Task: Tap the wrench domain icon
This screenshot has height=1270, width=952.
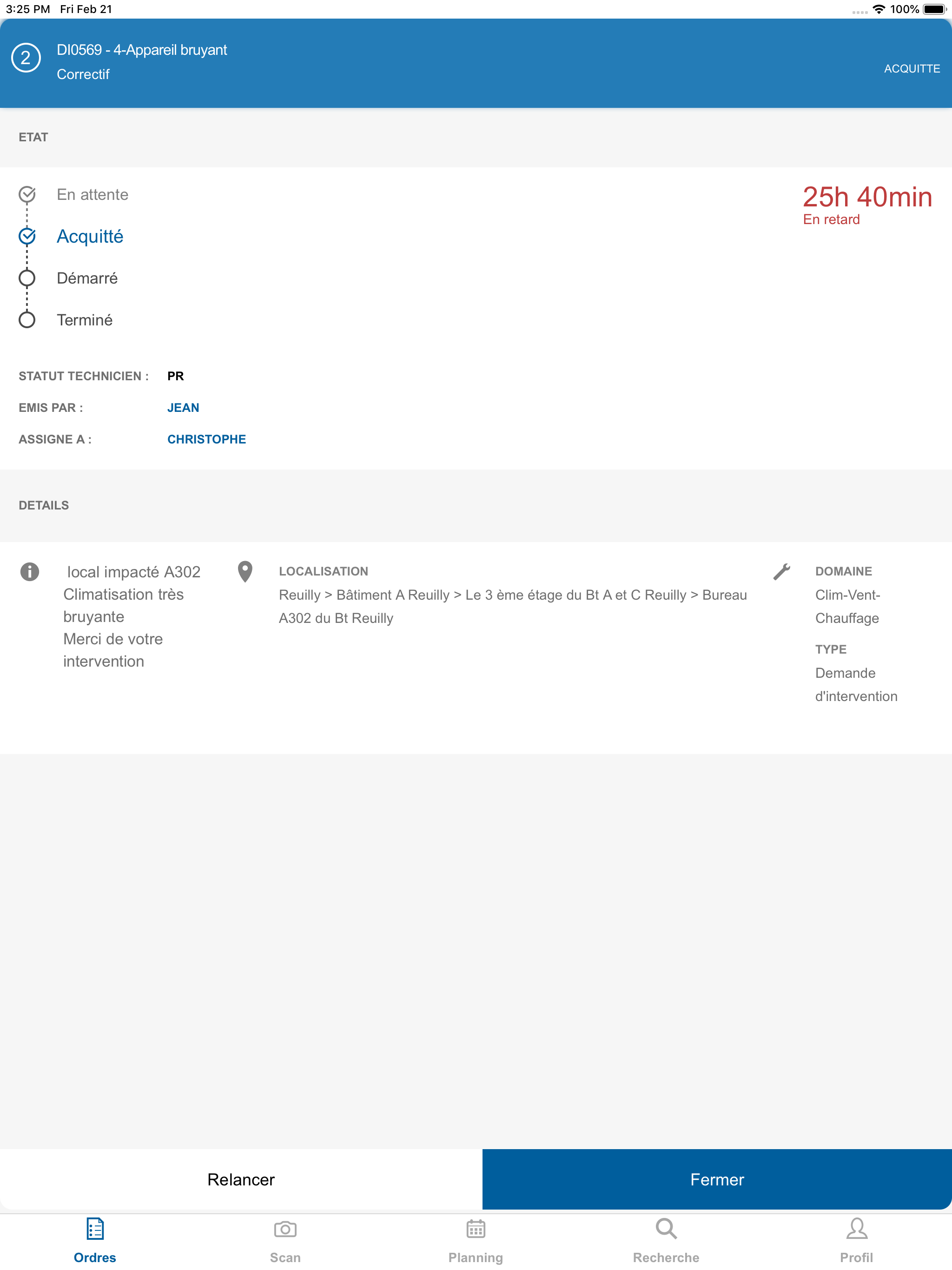Action: [781, 571]
